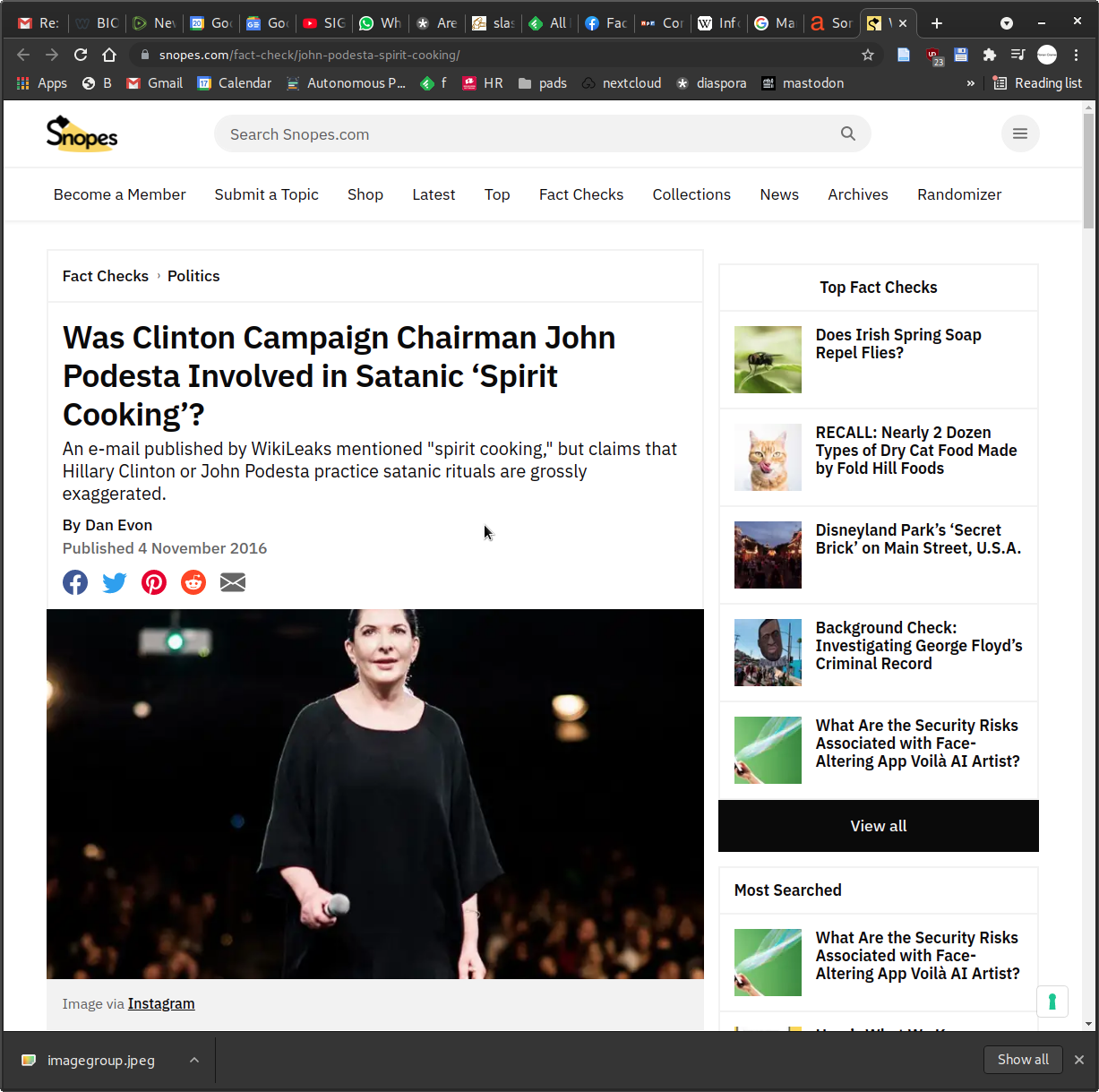Click the Search Snopes.com field
The width and height of the screenshot is (1099, 1092).
tap(528, 134)
